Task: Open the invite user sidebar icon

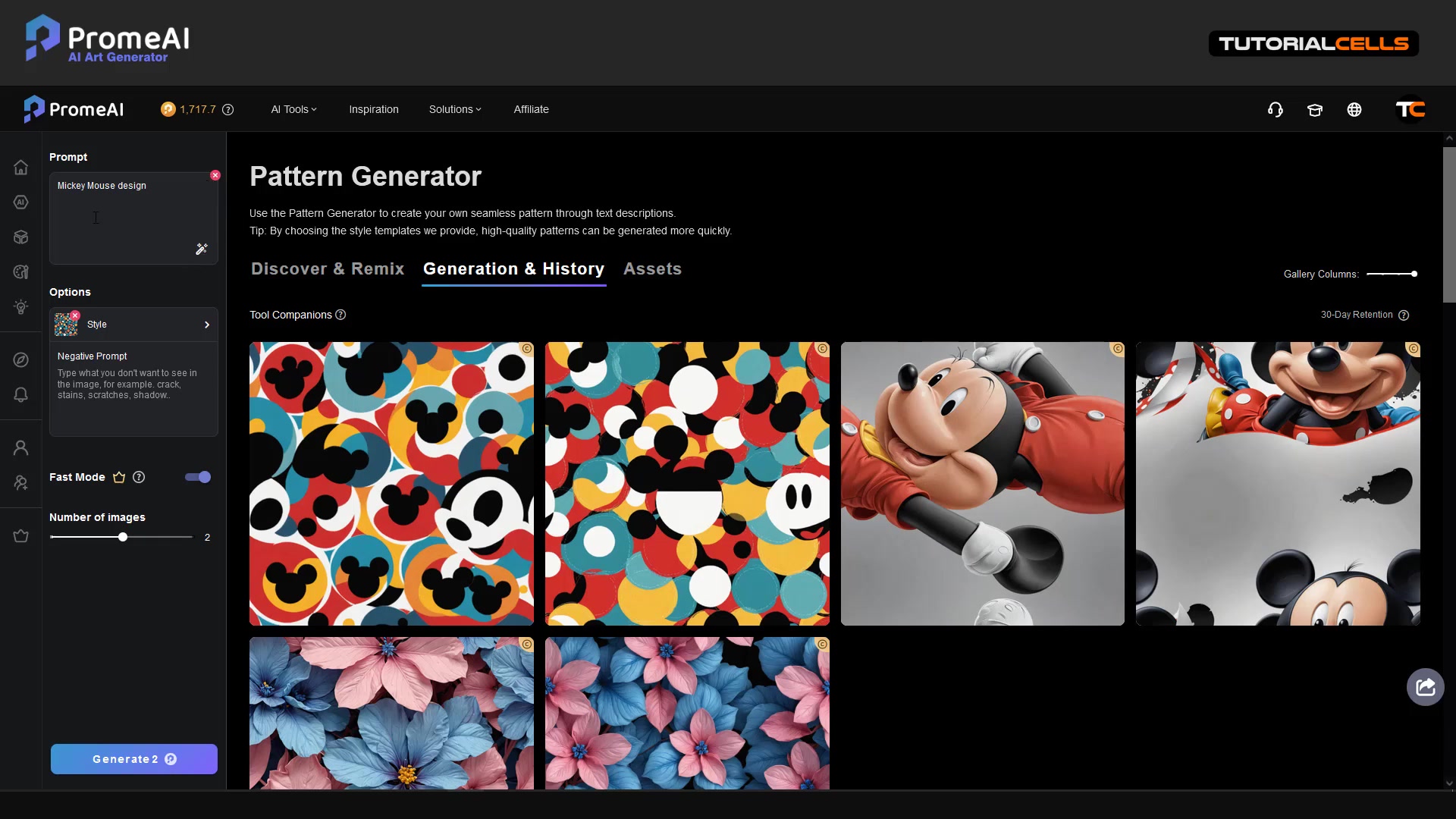Action: 21,483
